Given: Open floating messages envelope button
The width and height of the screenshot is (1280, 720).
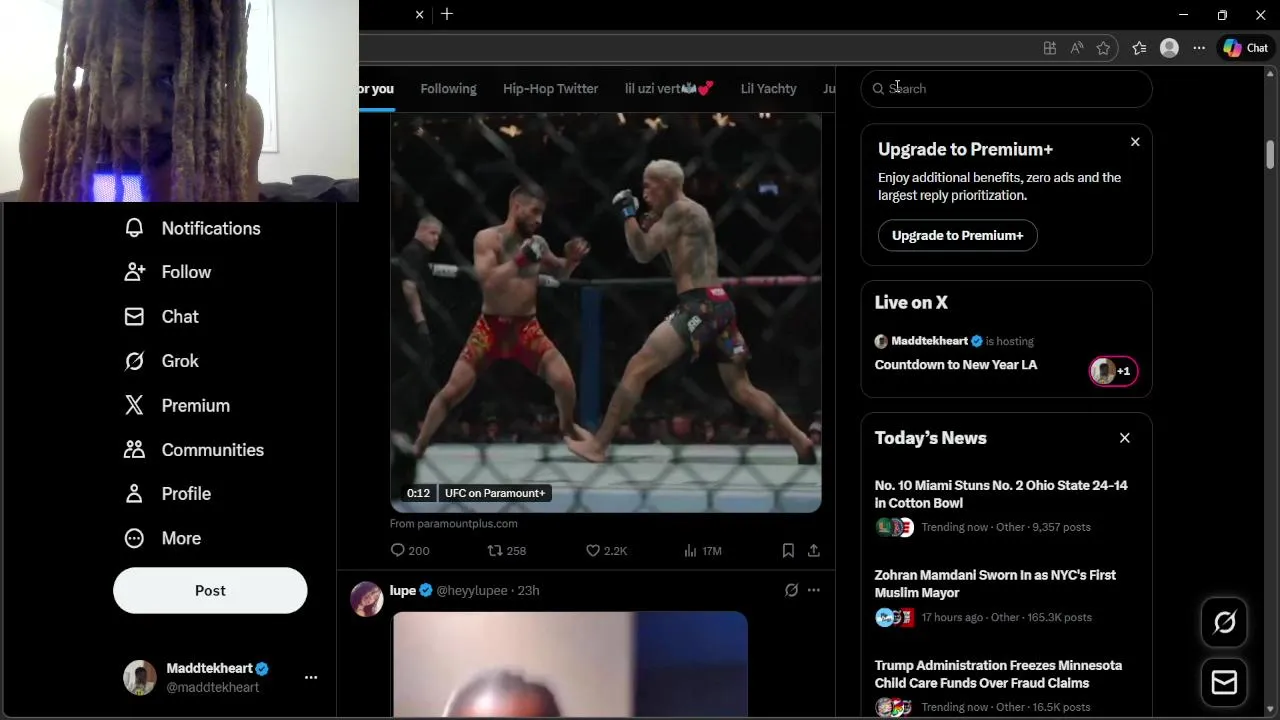Looking at the screenshot, I should click(1224, 682).
